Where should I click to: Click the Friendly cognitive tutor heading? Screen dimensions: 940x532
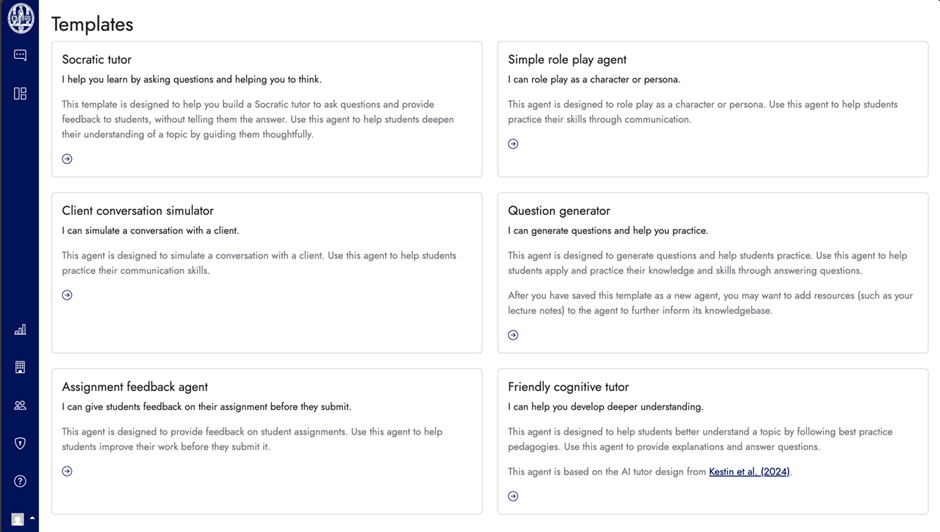pyautogui.click(x=568, y=387)
